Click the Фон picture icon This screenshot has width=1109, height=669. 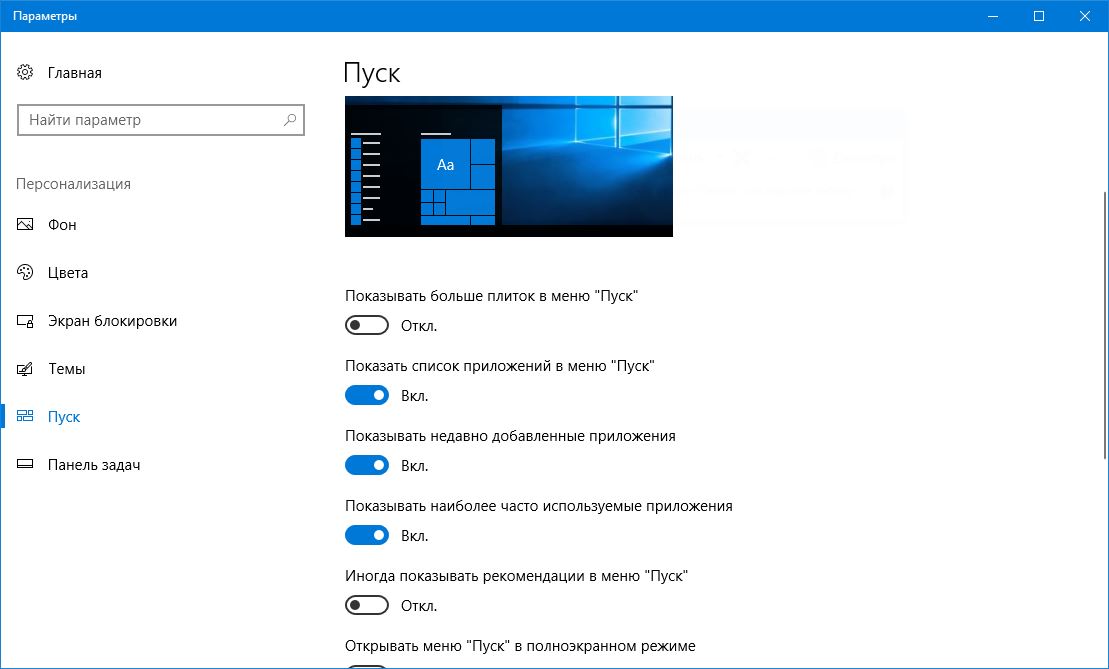click(25, 224)
